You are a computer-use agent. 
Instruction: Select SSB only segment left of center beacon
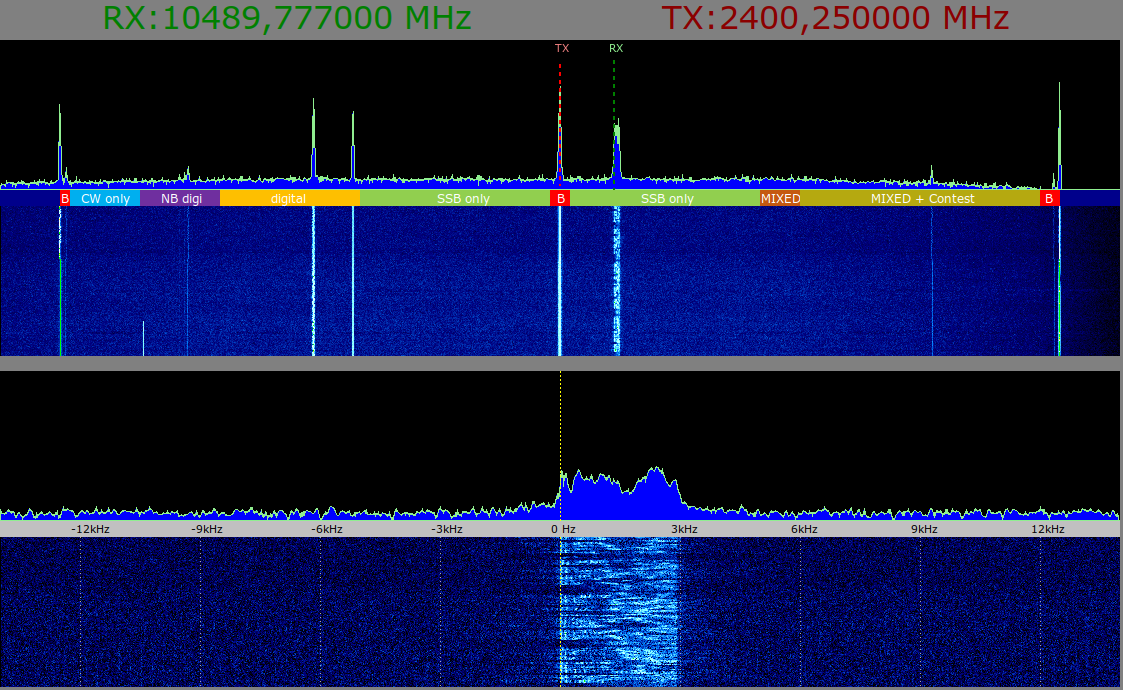tap(463, 198)
